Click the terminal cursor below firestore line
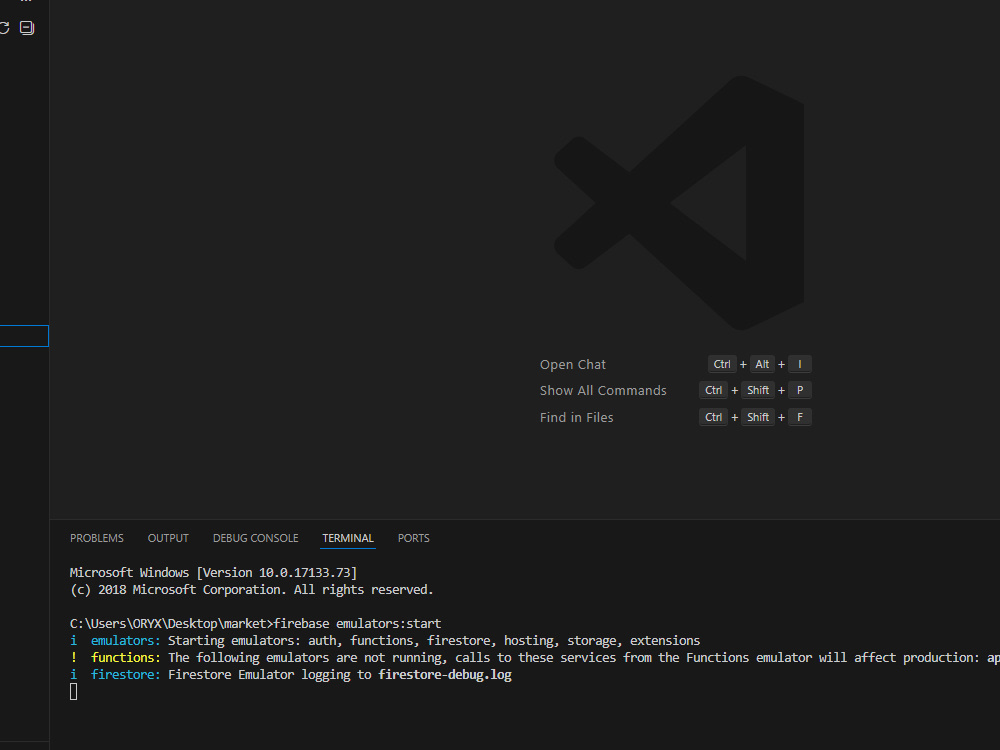Viewport: 1000px width, 750px height. tap(73, 692)
